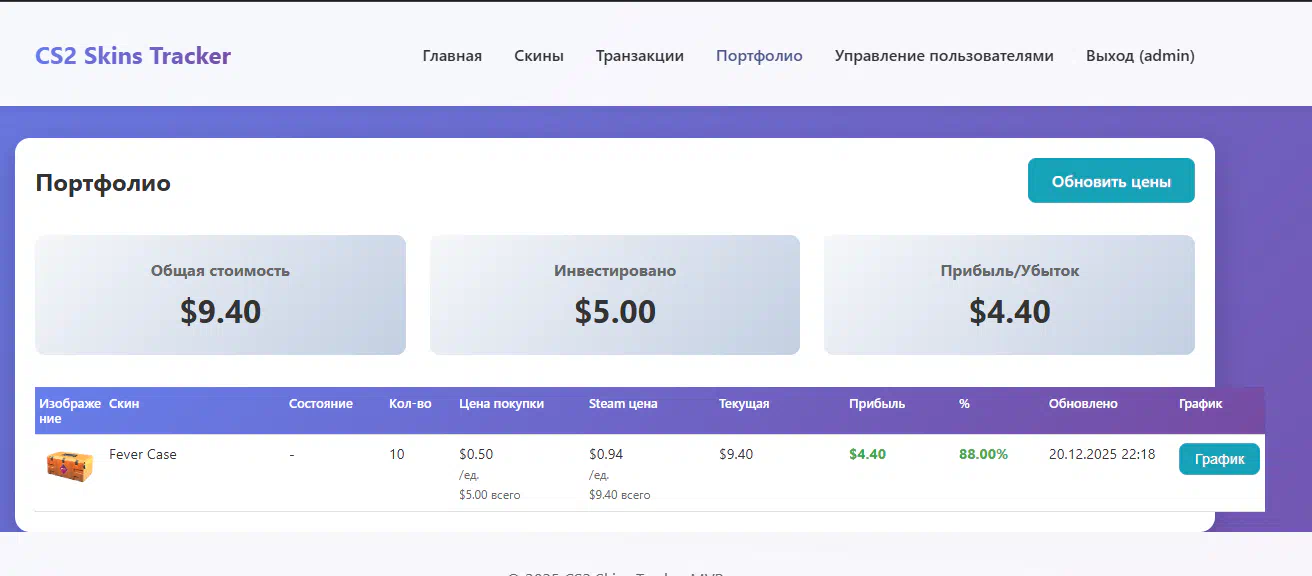The width and height of the screenshot is (1312, 576).
Task: Go to the Главная page
Action: coord(452,56)
